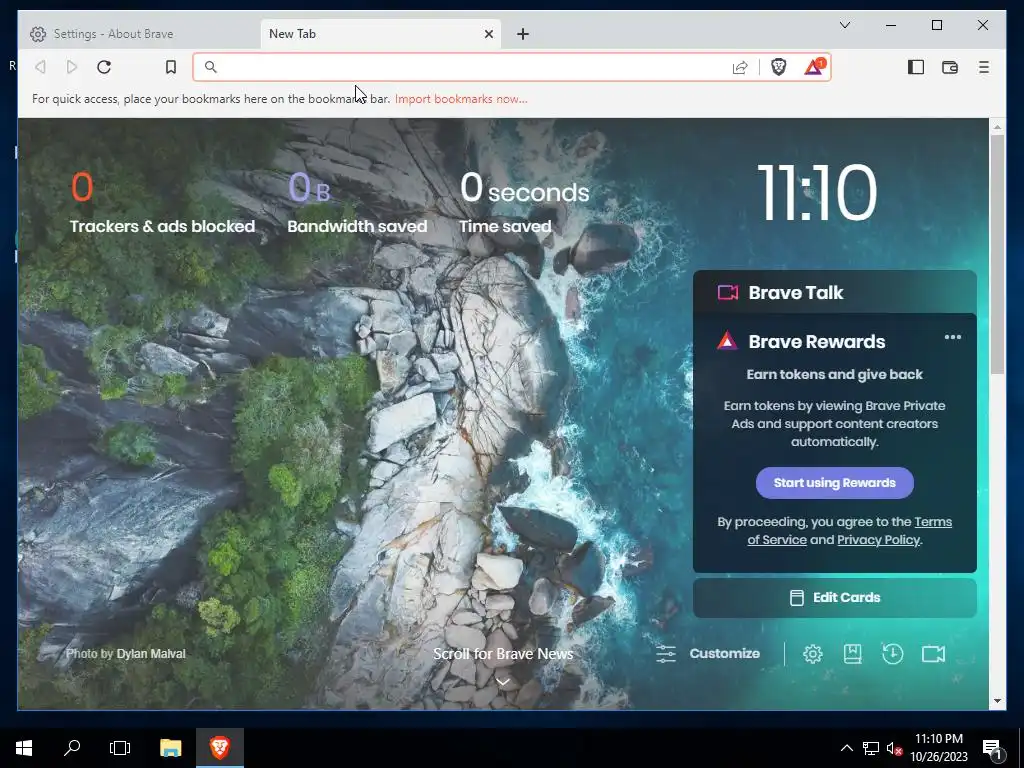
Task: Click the Brave taskbar icon
Action: (x=220, y=748)
